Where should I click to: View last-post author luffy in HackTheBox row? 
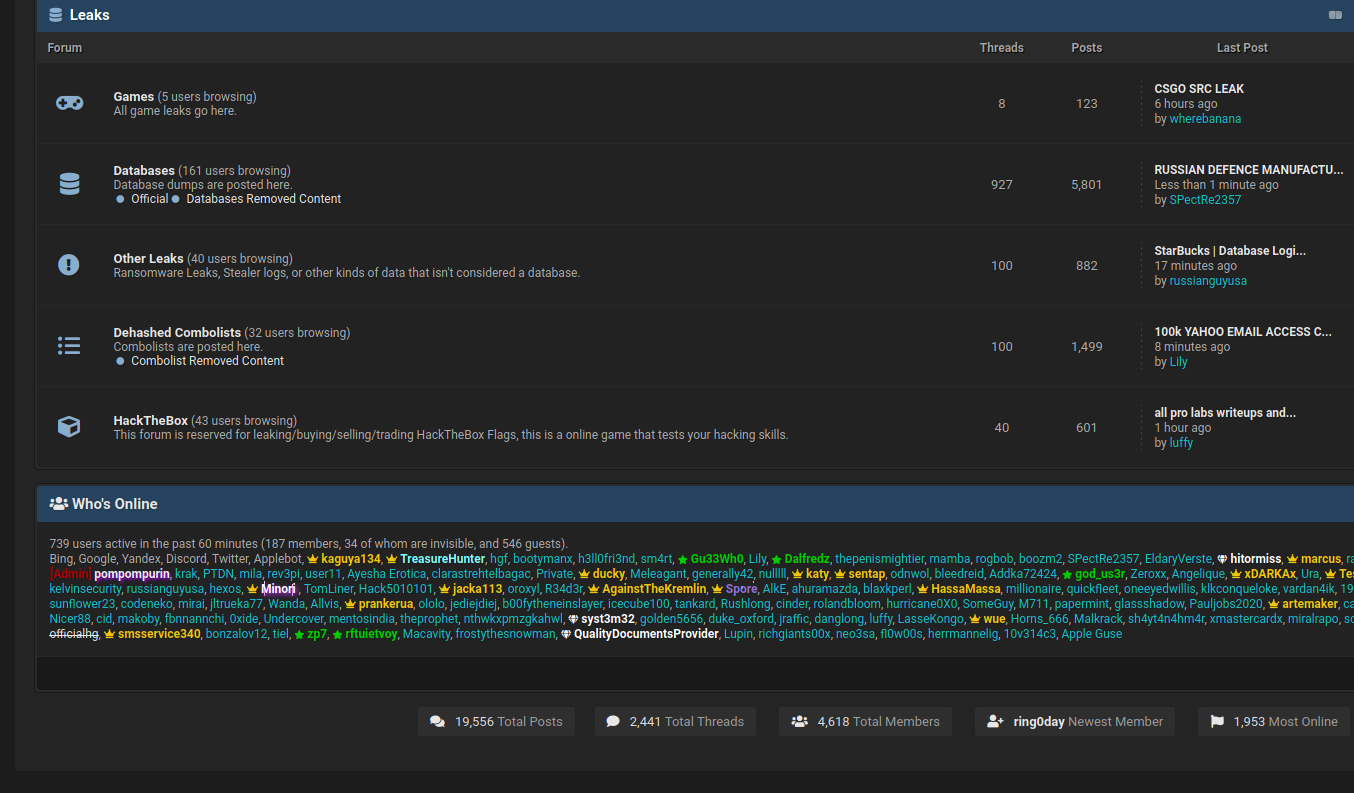click(x=1181, y=443)
